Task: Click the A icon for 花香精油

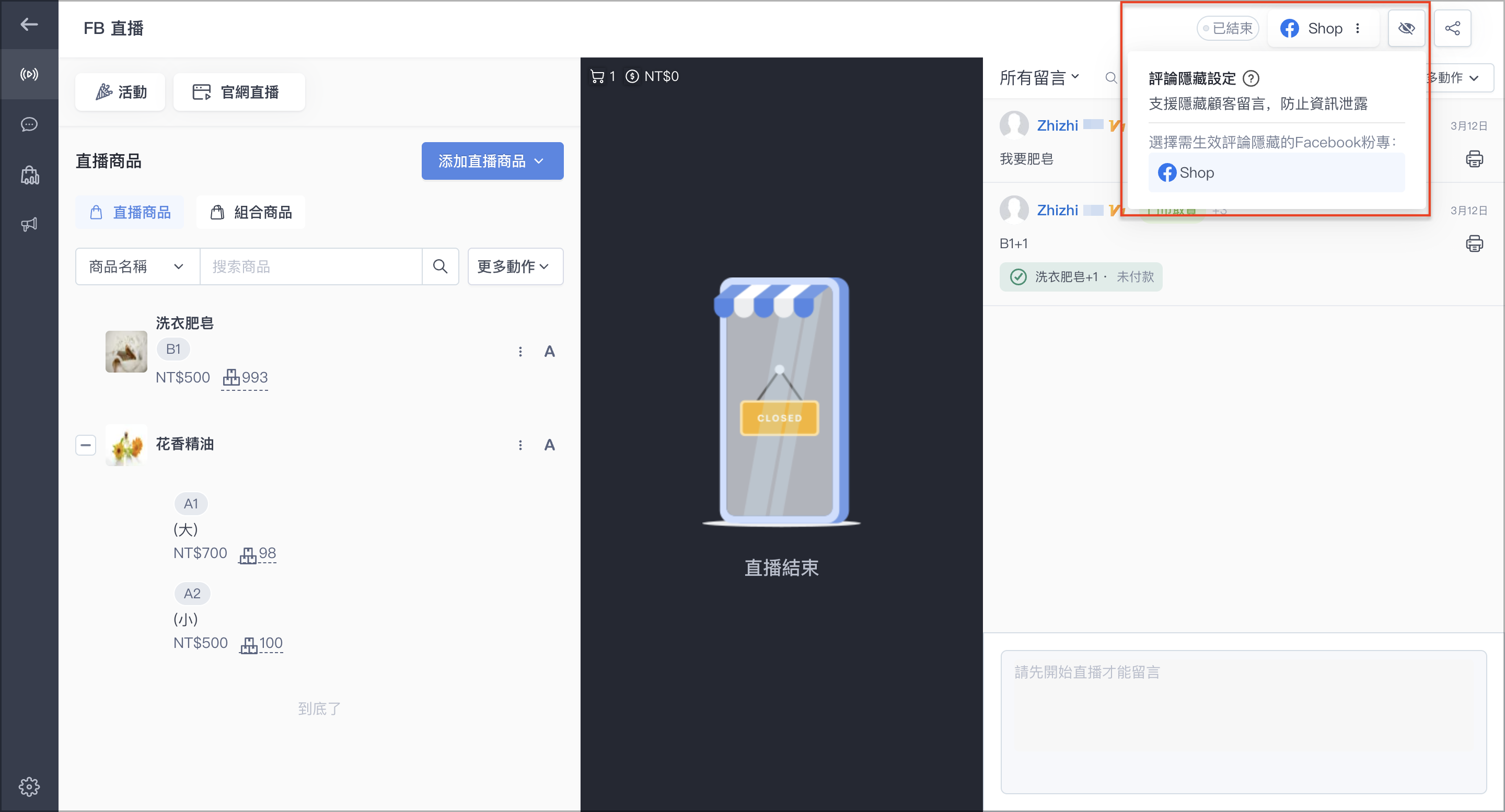Action: pos(549,445)
